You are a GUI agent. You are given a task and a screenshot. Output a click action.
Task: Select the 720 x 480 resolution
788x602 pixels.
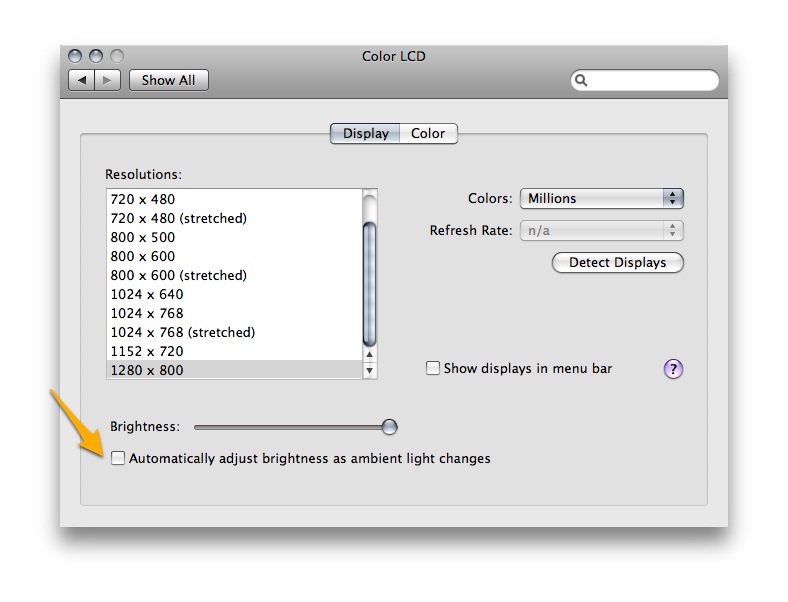234,199
